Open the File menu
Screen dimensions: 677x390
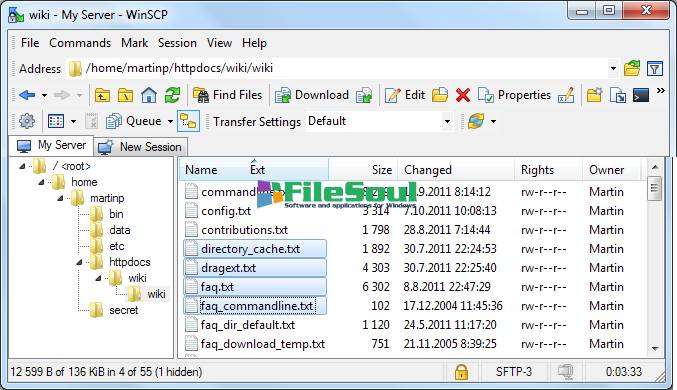[x=30, y=43]
